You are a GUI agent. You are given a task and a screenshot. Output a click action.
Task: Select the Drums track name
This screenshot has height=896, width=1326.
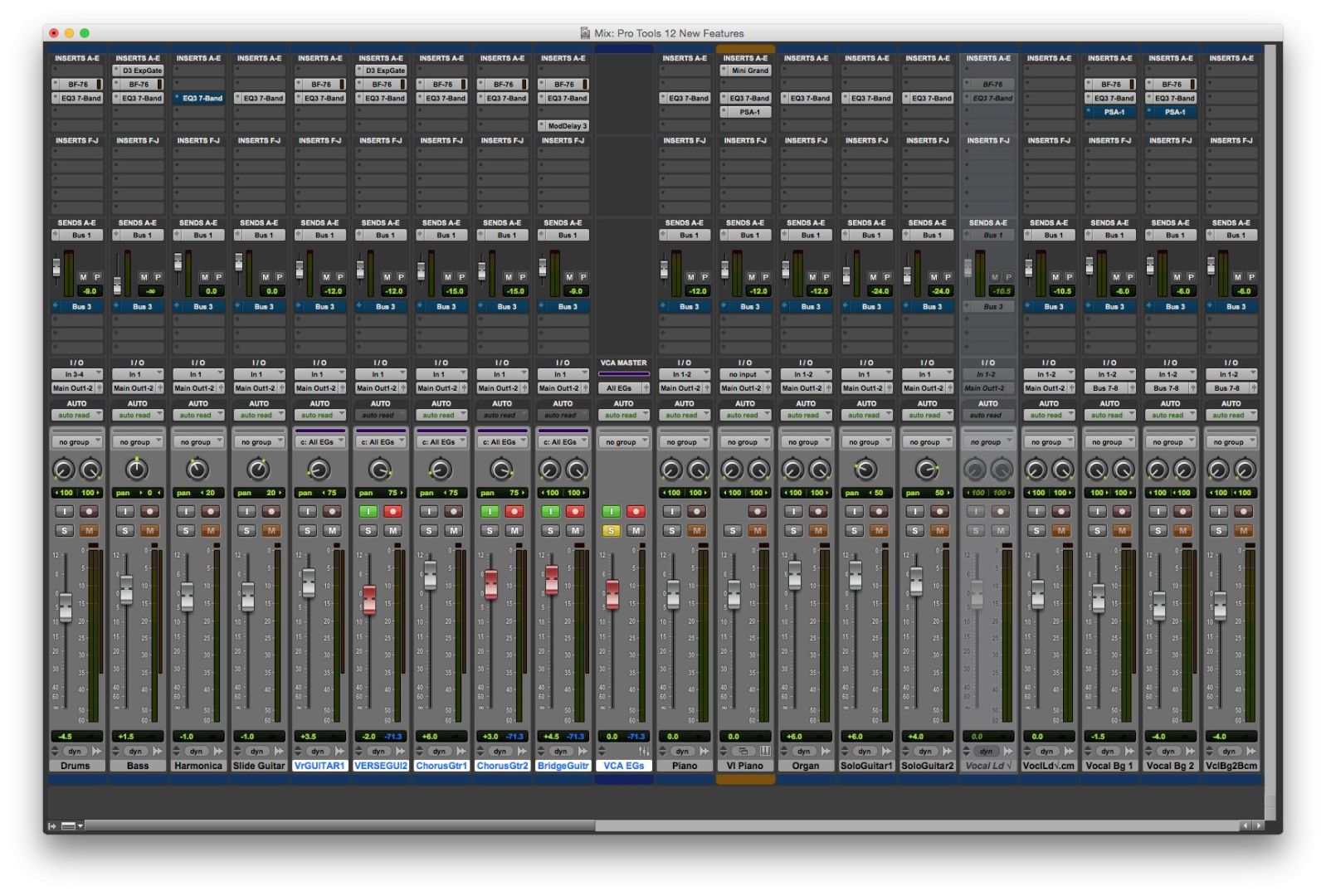76,766
